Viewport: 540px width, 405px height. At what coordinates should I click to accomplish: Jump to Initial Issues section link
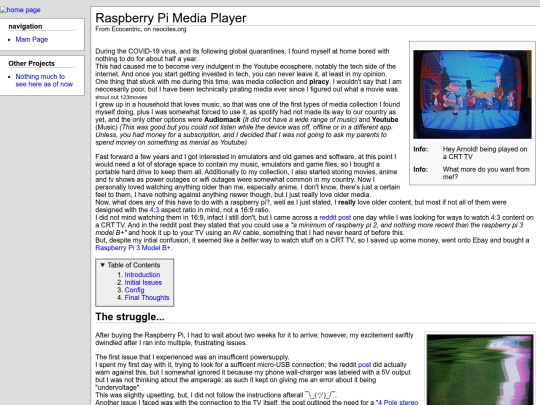[x=143, y=282]
